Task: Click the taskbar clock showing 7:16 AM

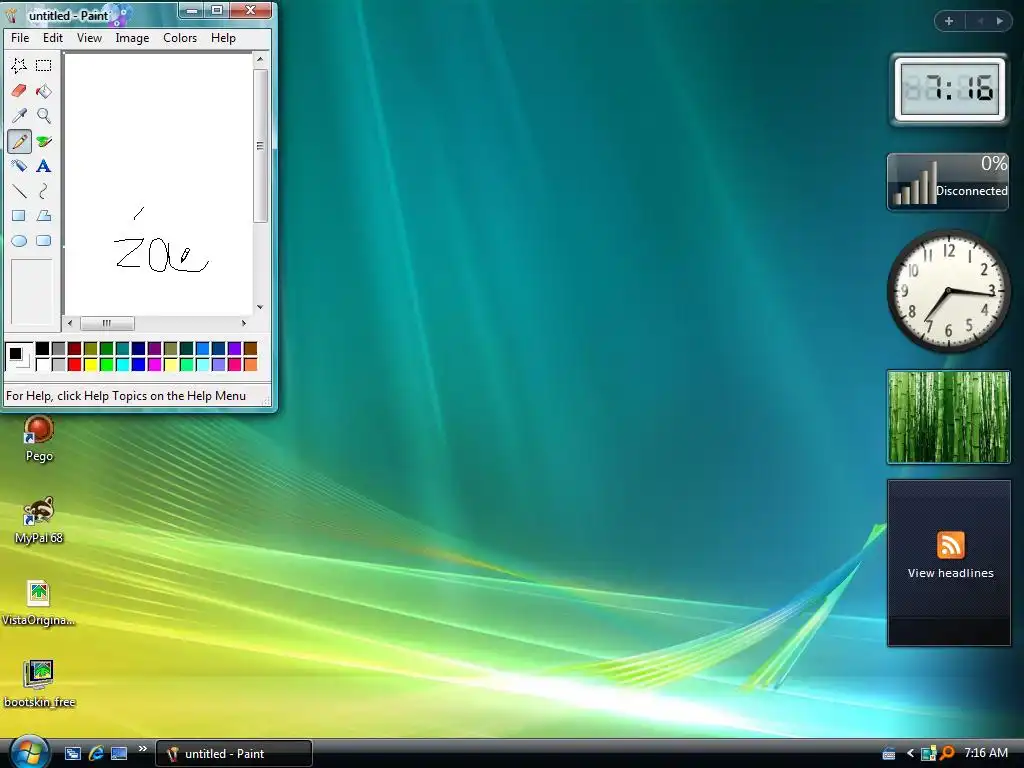Action: (985, 753)
